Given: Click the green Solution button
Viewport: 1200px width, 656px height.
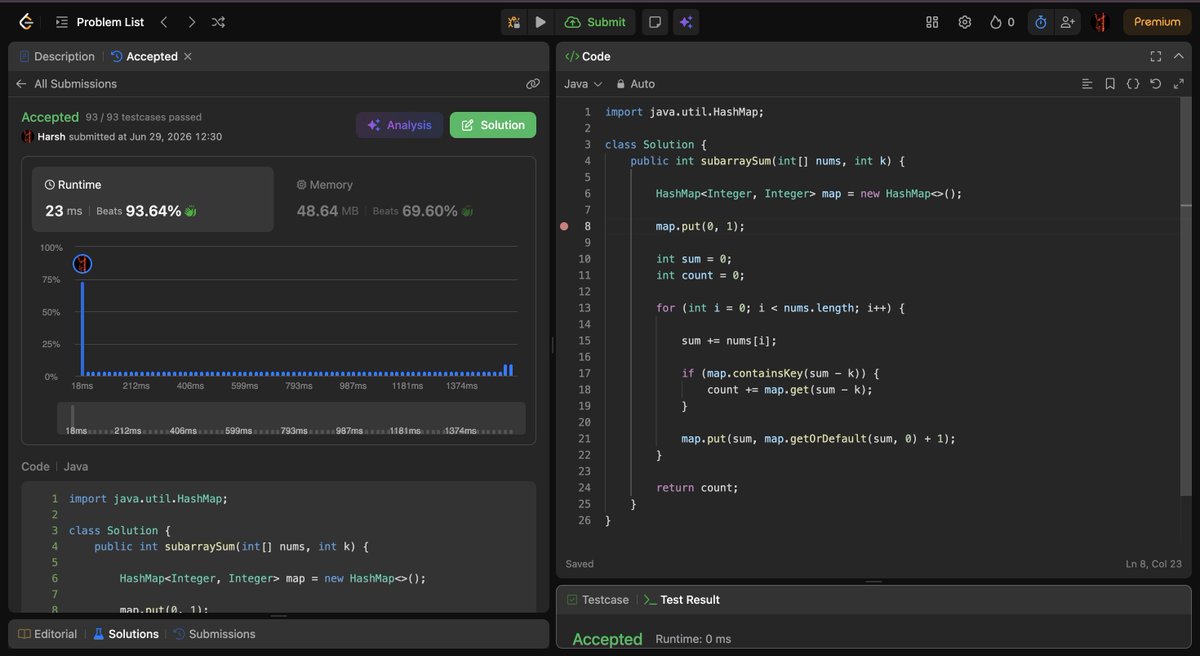Looking at the screenshot, I should [493, 125].
